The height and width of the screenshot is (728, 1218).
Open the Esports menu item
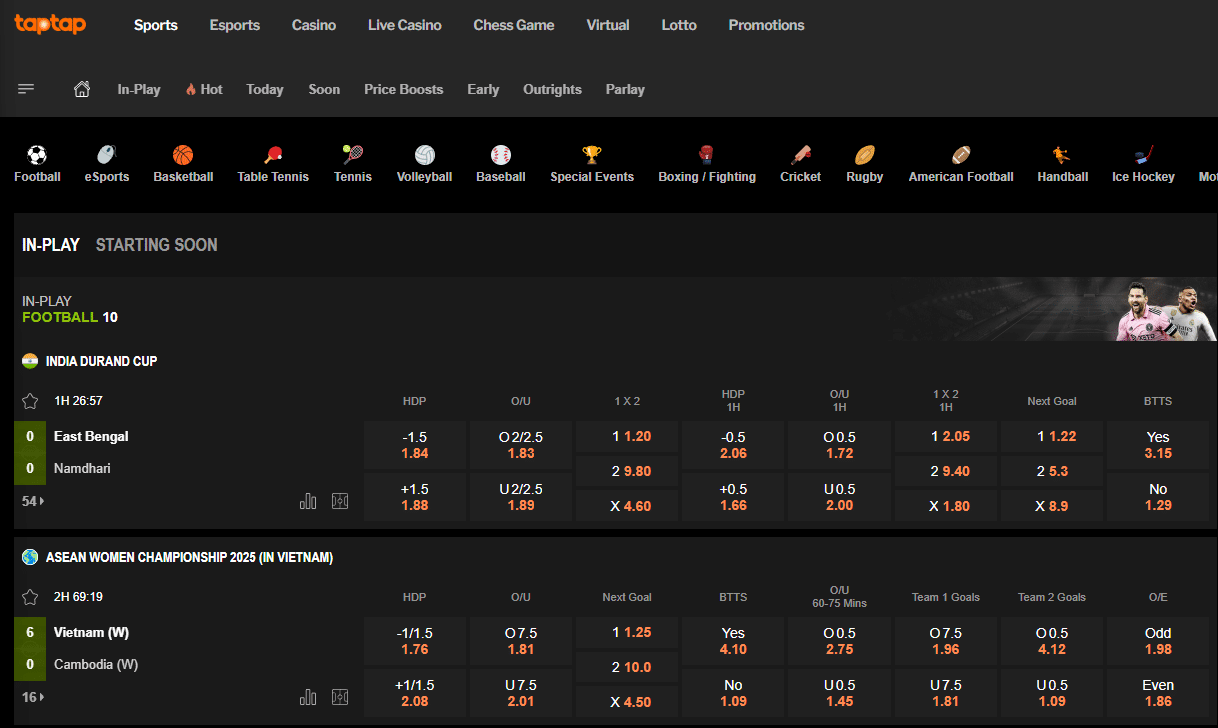tap(234, 25)
